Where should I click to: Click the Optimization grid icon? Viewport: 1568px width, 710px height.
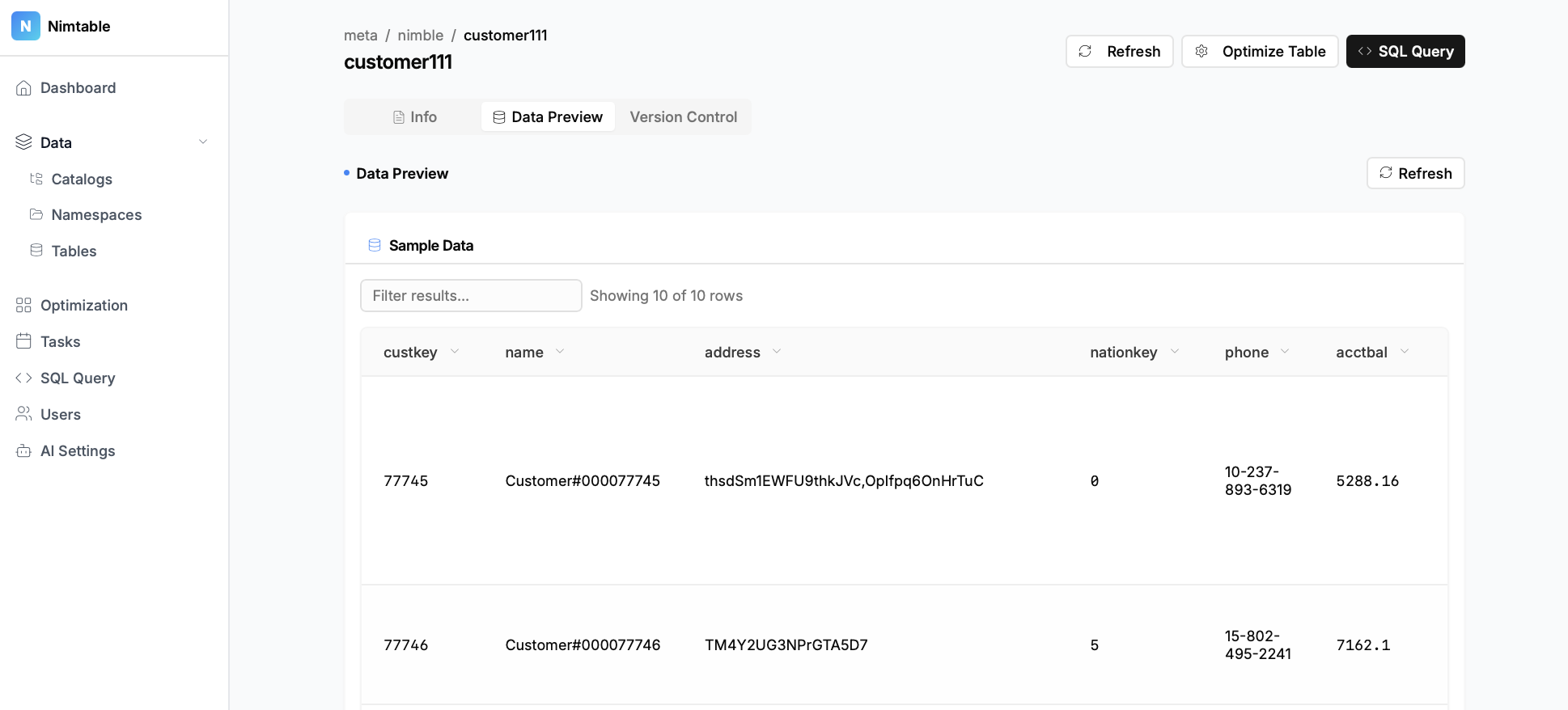(x=23, y=305)
